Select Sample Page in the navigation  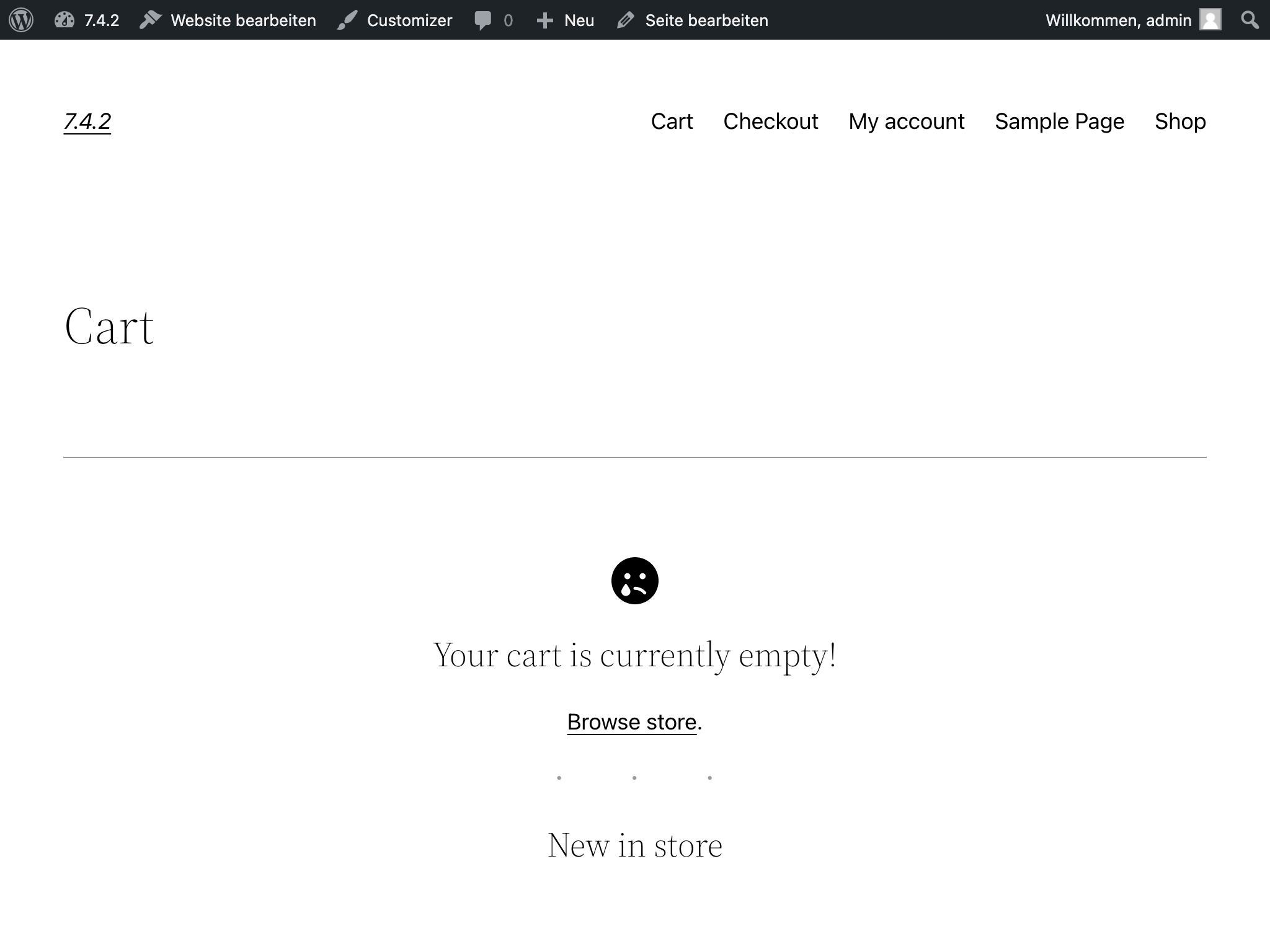click(1059, 121)
